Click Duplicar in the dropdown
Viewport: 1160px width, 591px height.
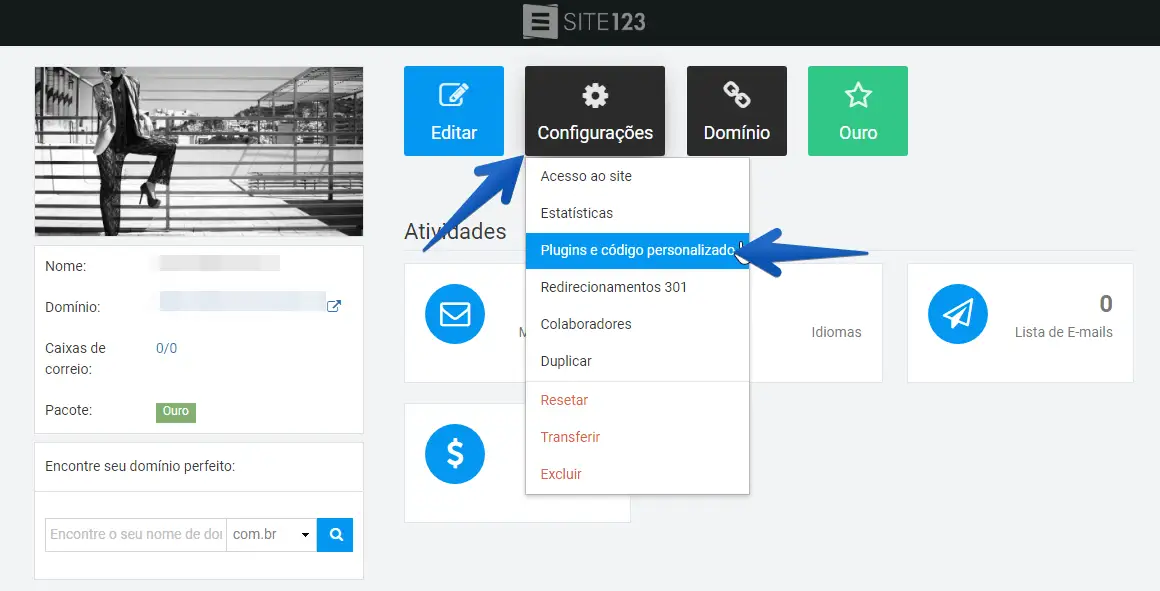click(x=566, y=361)
